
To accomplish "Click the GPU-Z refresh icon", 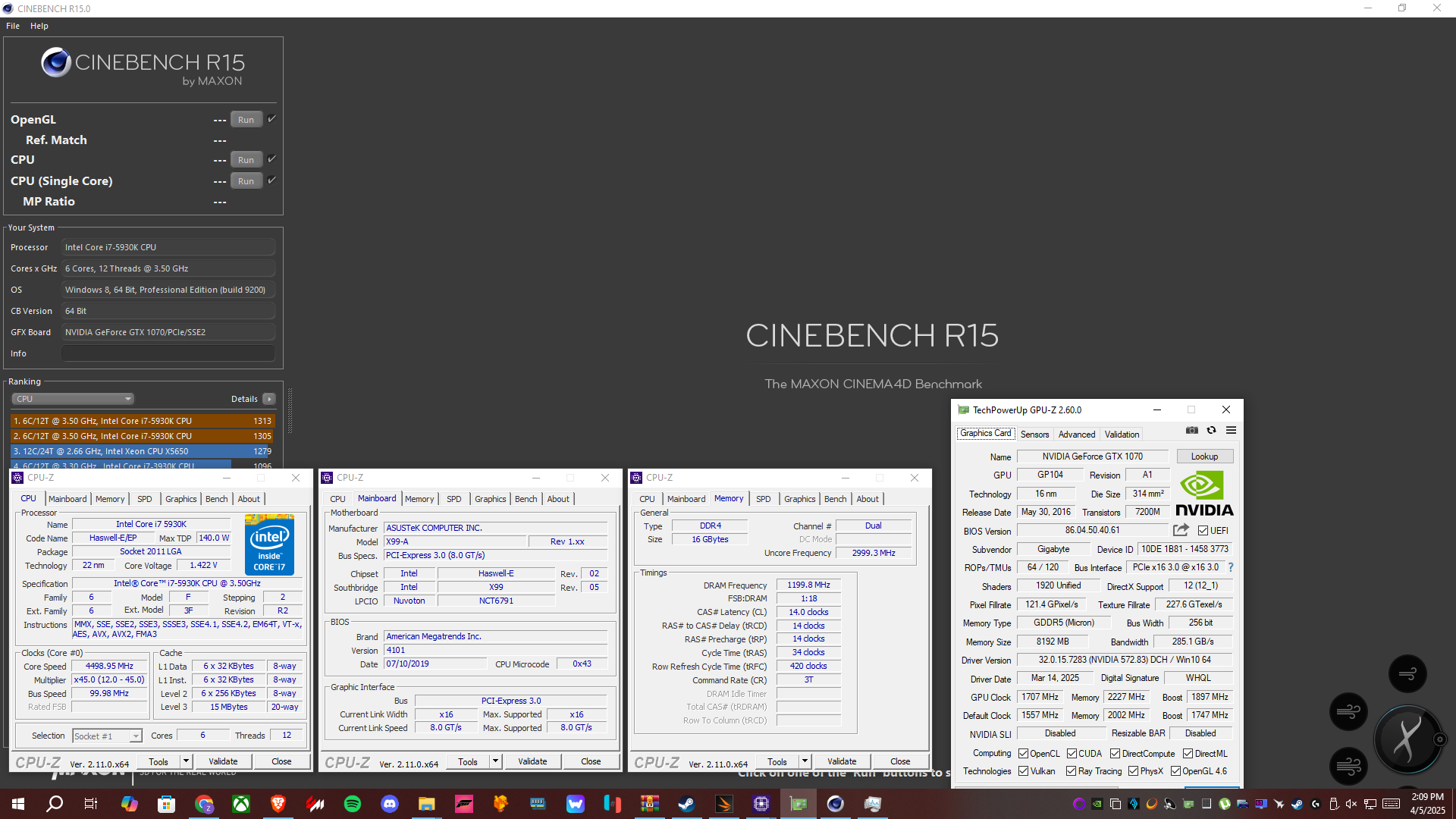I will tap(1211, 430).
